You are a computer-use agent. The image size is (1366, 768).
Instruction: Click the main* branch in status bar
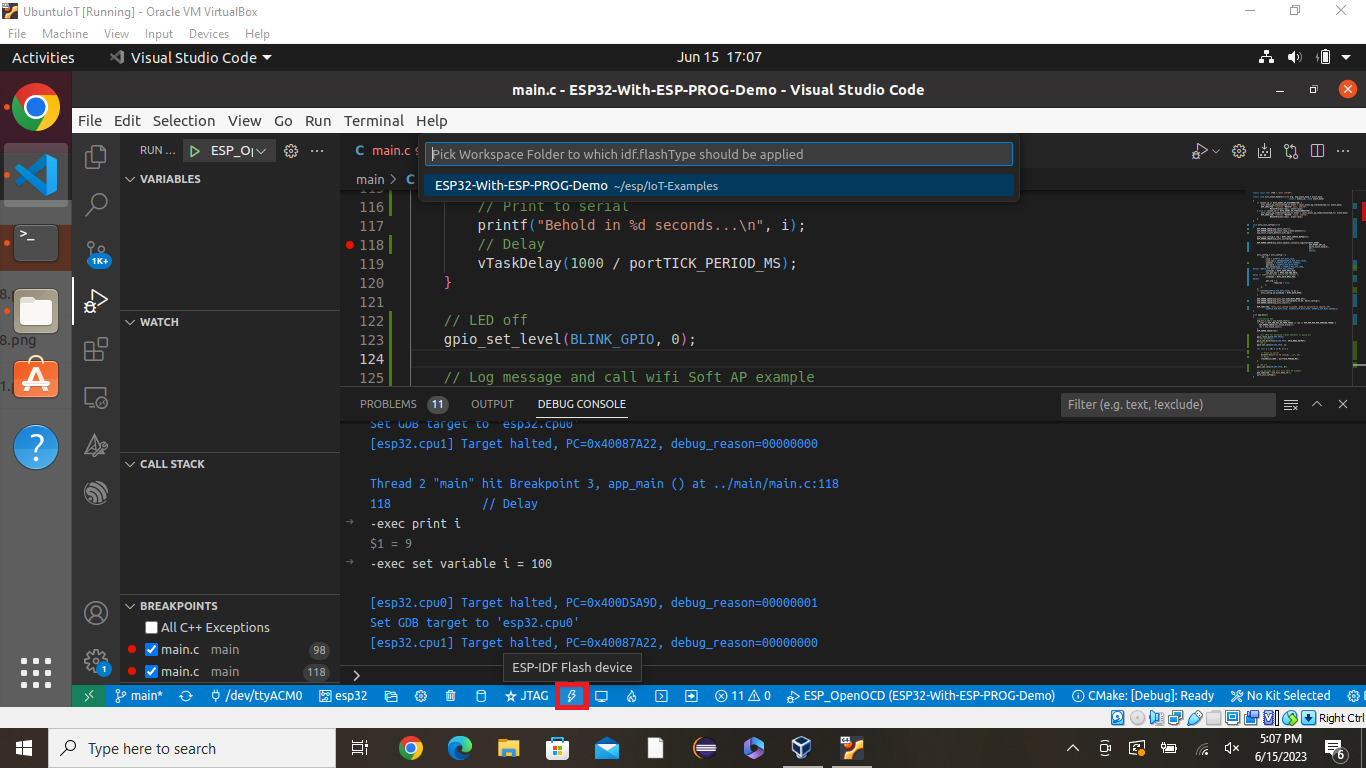[139, 696]
